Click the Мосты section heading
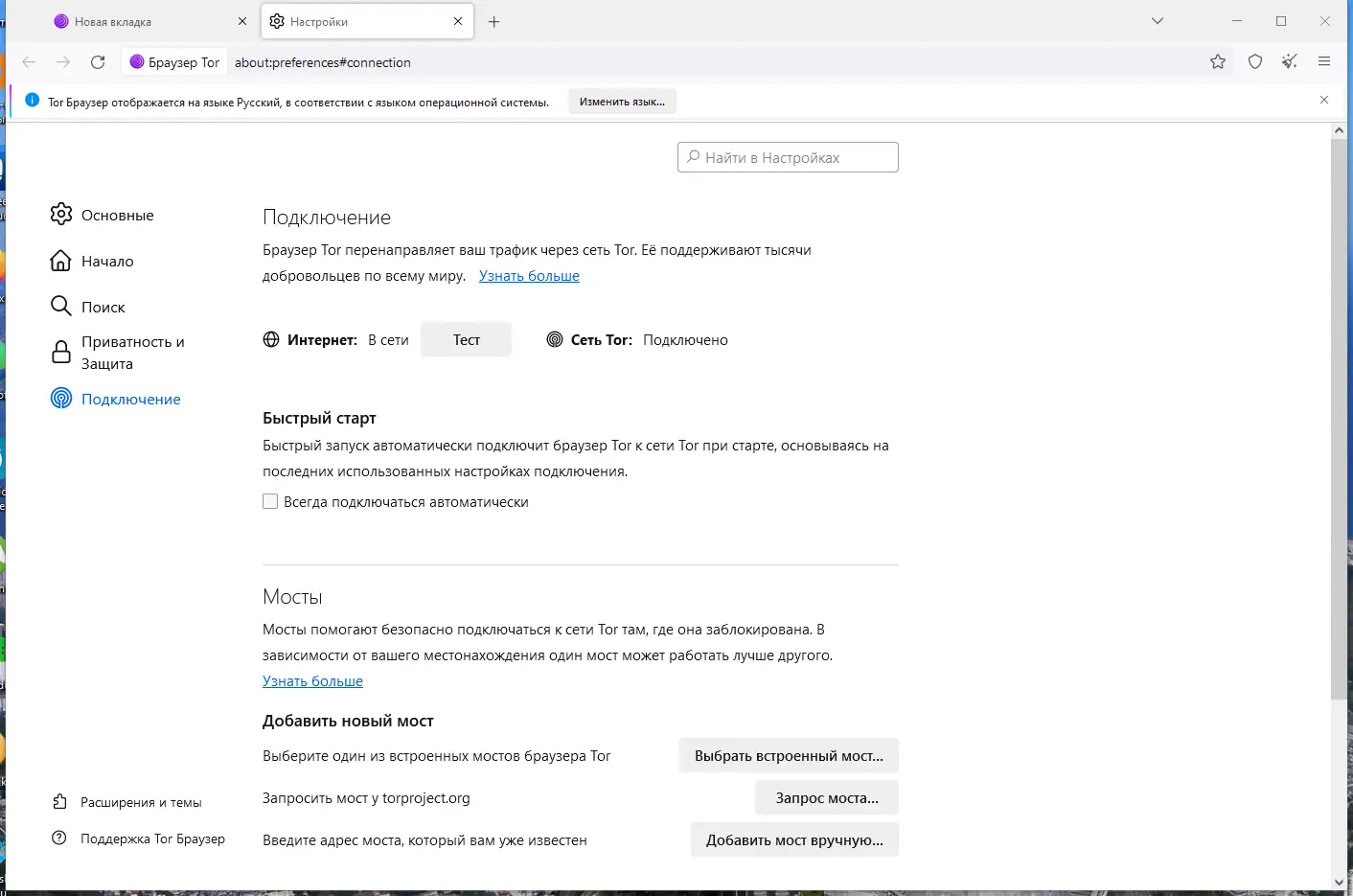Viewport: 1353px width, 896px height. click(292, 596)
